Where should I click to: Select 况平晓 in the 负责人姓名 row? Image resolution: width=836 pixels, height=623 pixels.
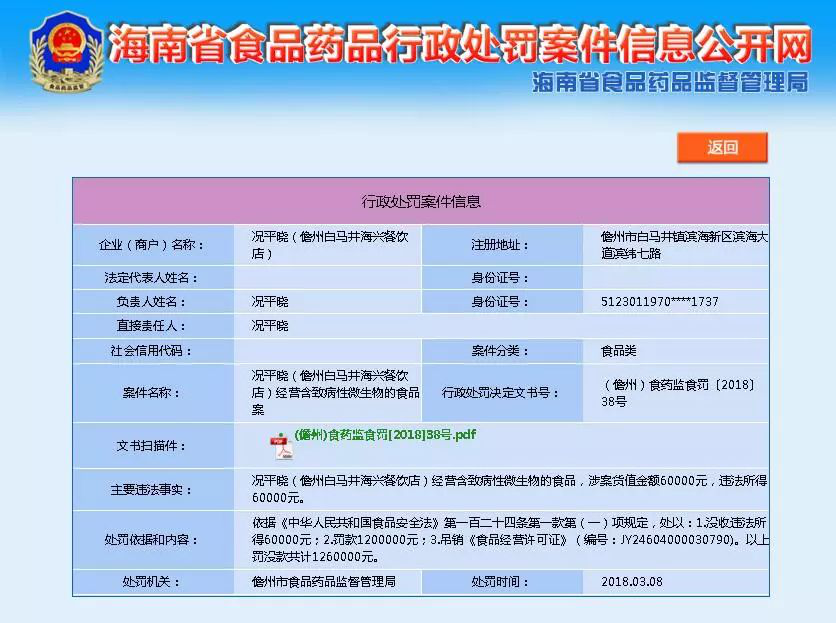click(x=270, y=302)
